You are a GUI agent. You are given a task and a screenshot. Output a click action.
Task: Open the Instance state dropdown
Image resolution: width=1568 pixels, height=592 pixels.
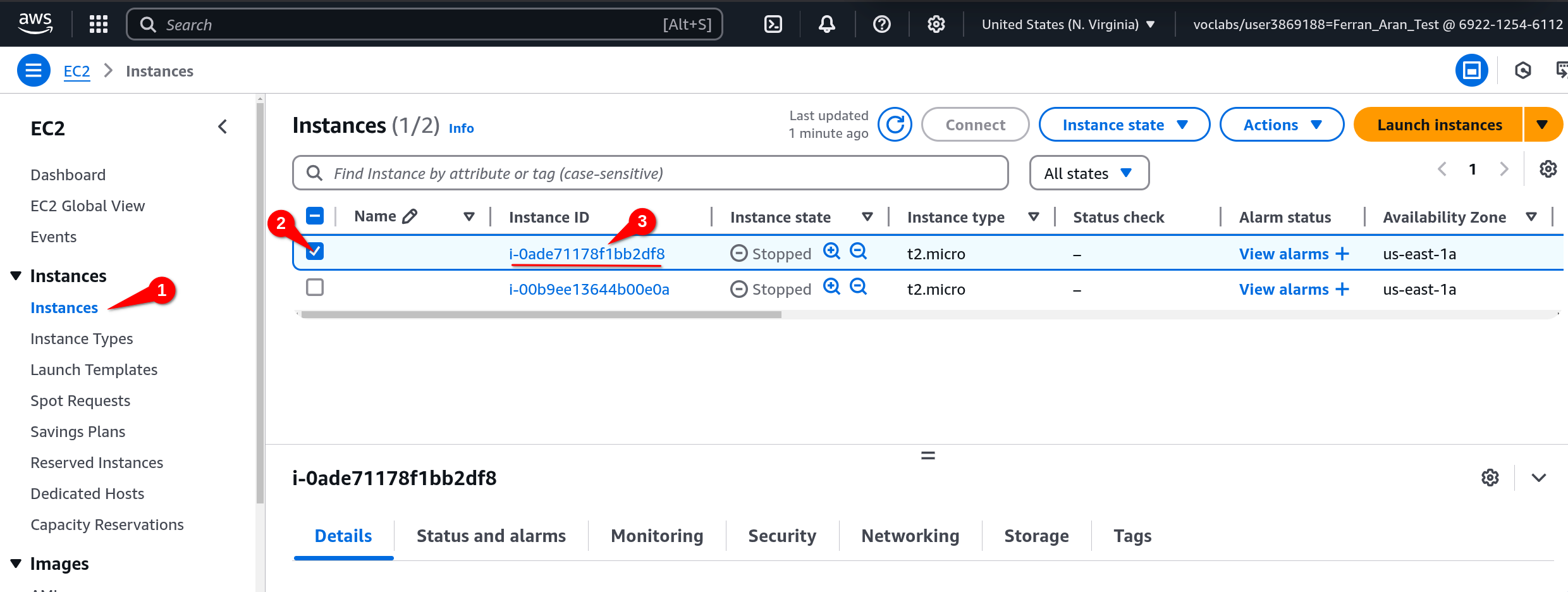[1124, 124]
